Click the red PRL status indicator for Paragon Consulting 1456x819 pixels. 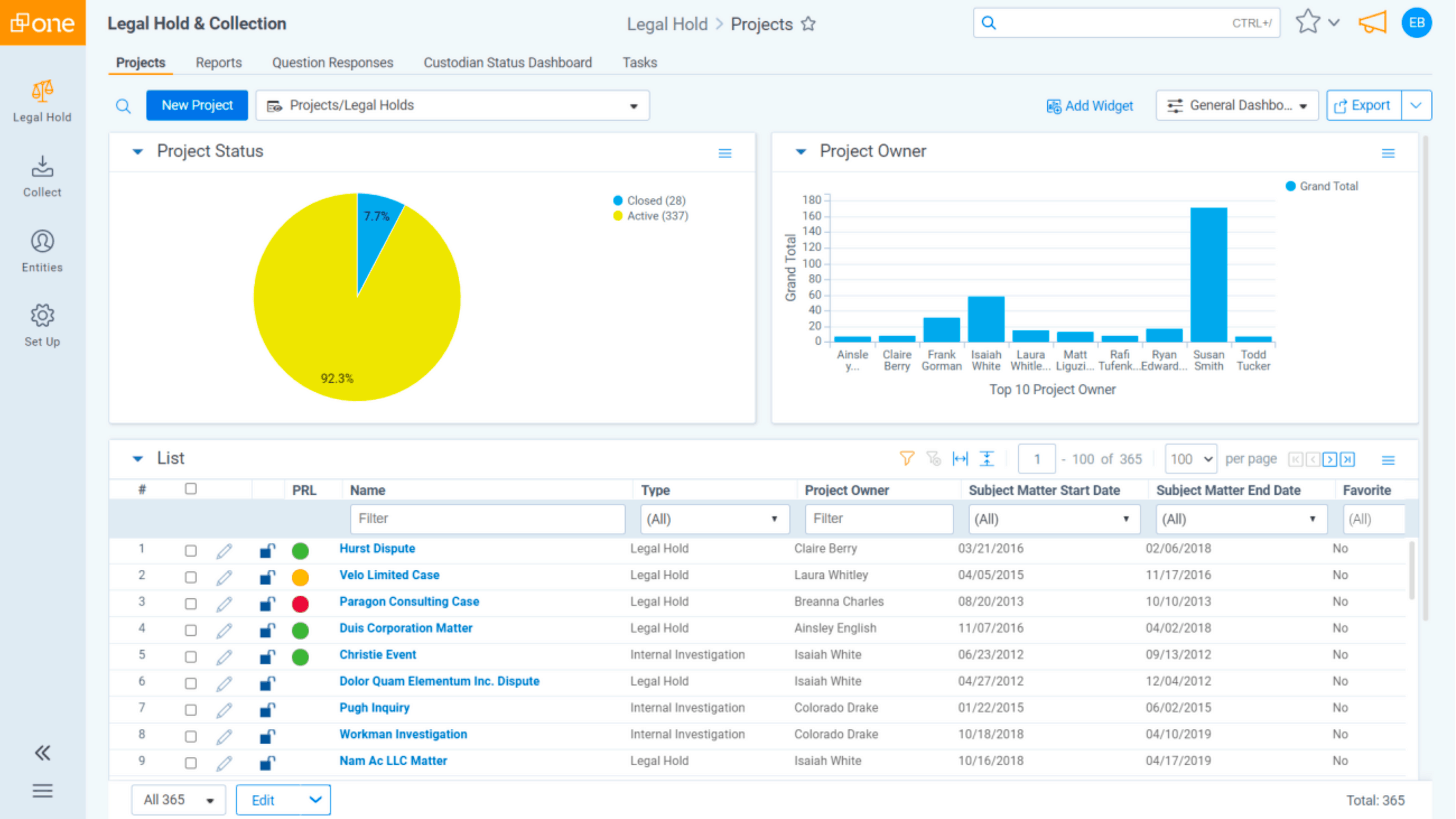[300, 603]
